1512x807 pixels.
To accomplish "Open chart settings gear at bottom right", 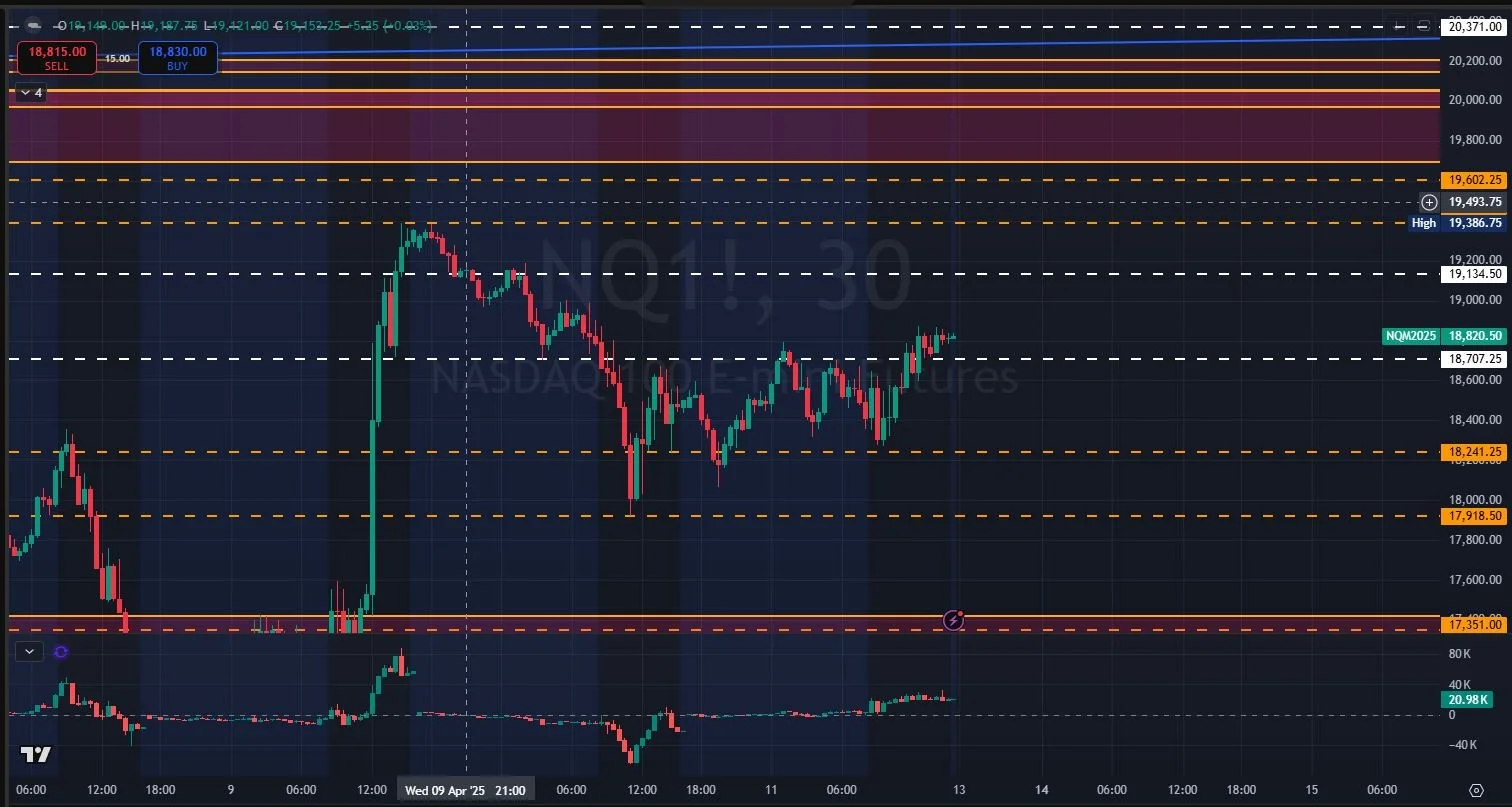I will coord(1476,790).
